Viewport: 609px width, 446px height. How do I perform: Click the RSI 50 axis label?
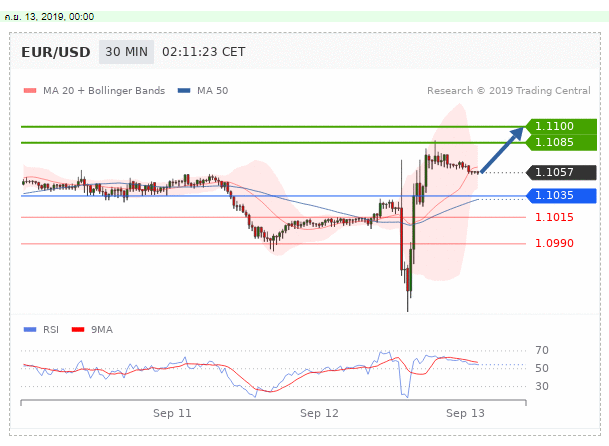[x=542, y=368]
